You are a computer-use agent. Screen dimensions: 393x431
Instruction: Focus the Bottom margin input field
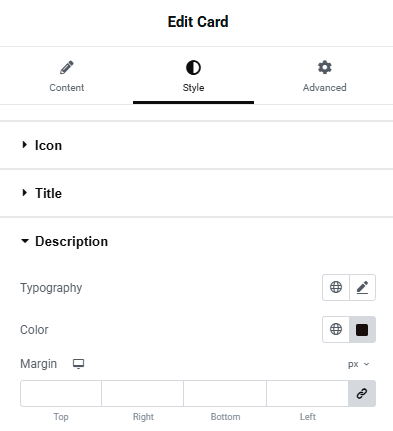(x=225, y=393)
